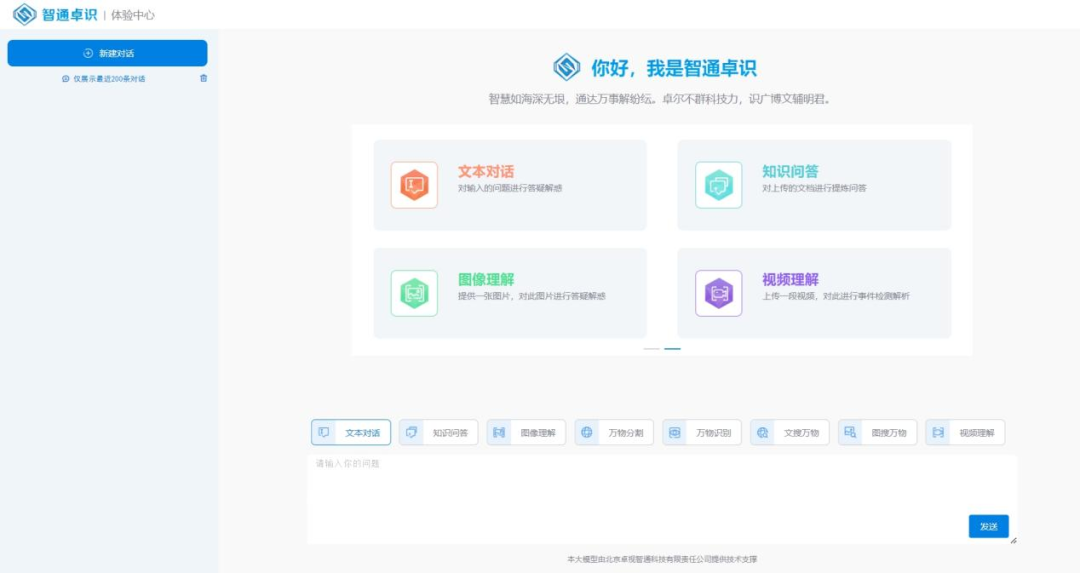Open the 图像理解 green card icon
Image resolution: width=1080 pixels, height=573 pixels.
[414, 293]
